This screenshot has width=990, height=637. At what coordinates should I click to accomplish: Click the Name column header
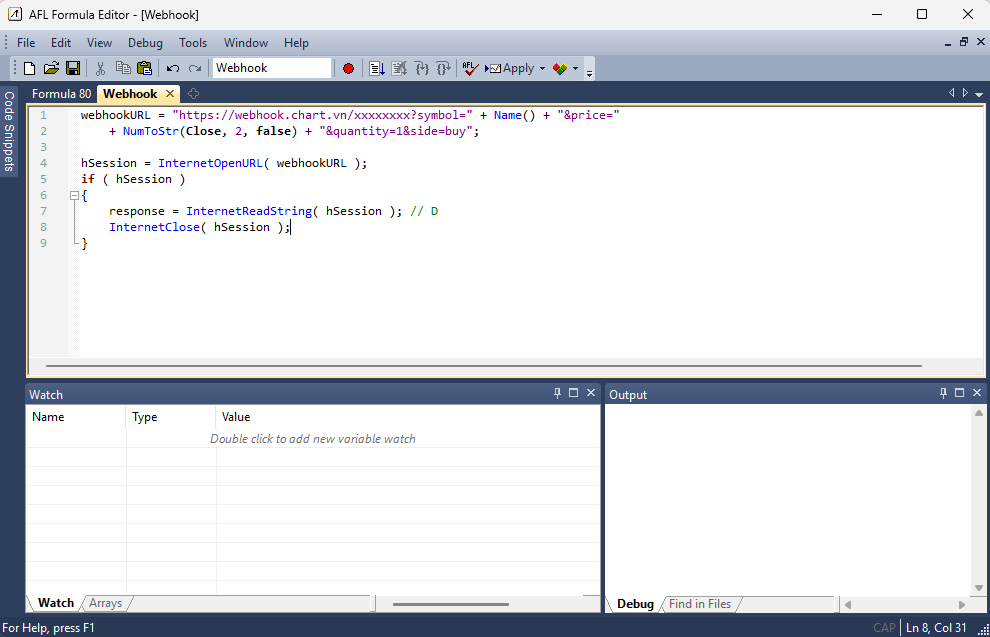point(76,417)
